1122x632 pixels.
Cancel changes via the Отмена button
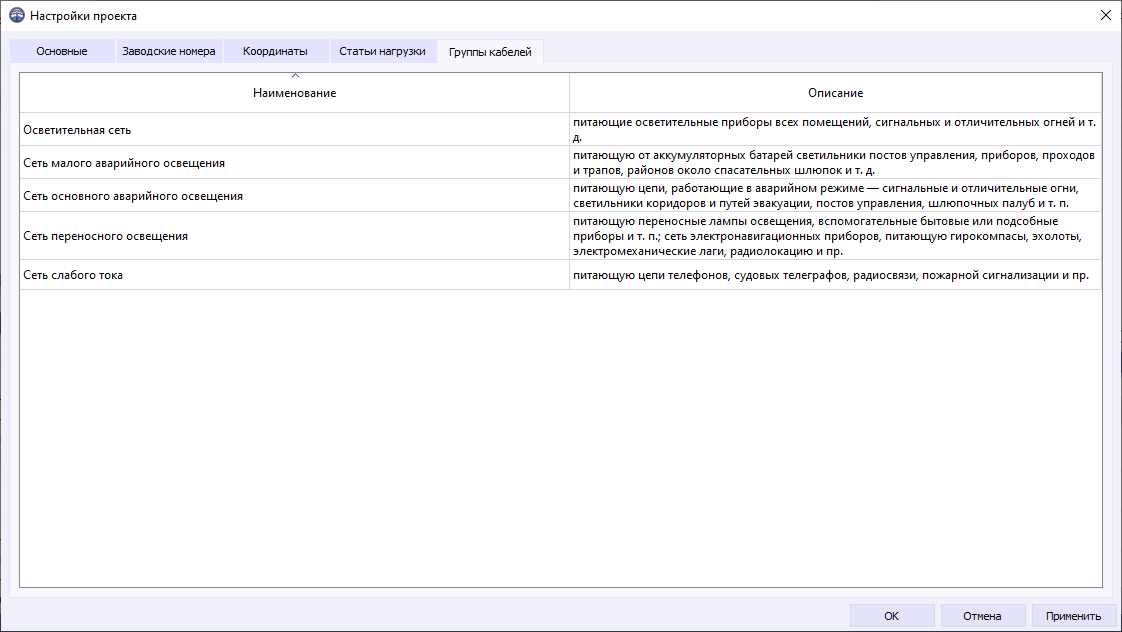pyautogui.click(x=982, y=615)
